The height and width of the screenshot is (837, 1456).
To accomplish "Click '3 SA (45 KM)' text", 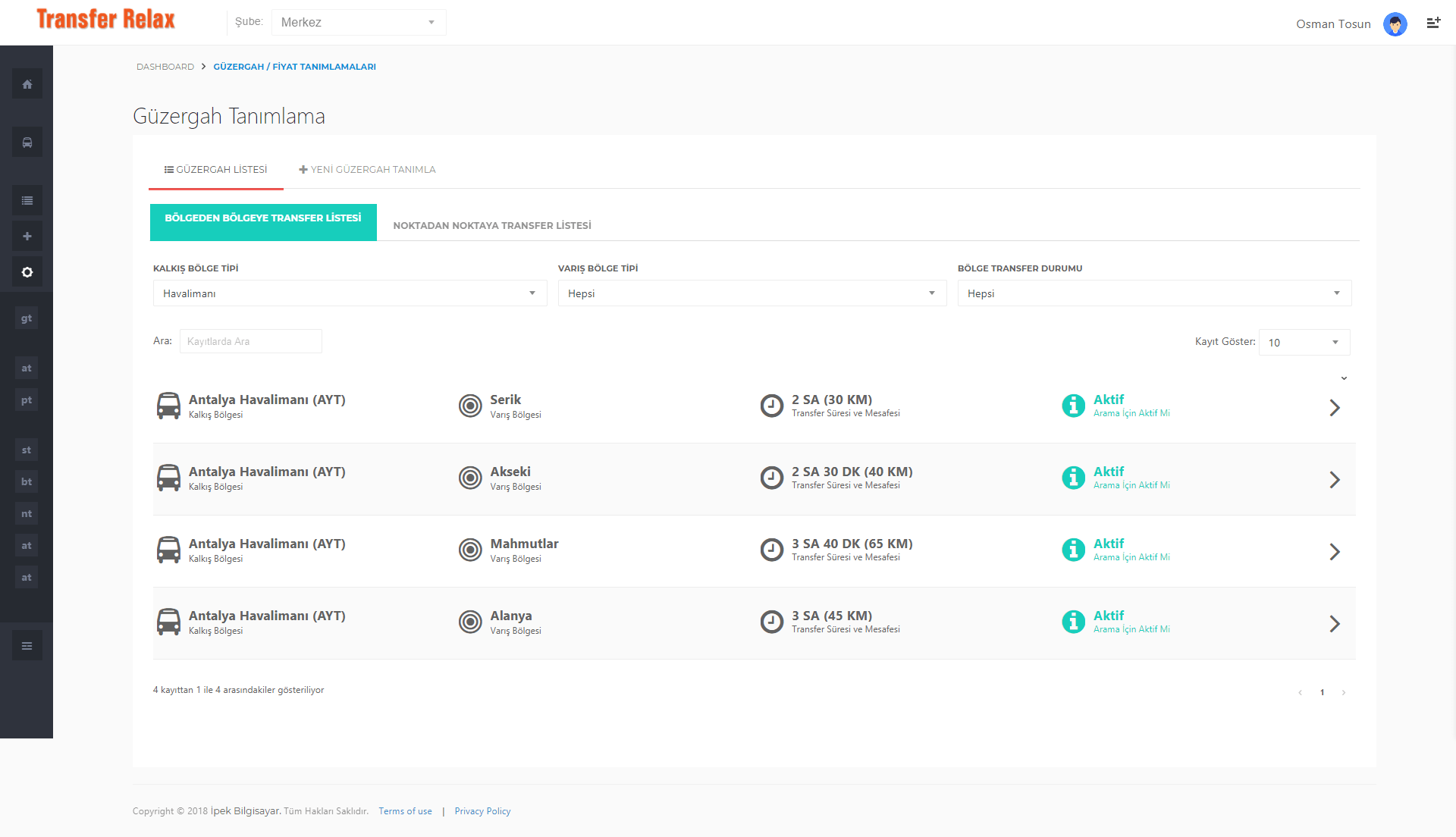I will tap(832, 616).
